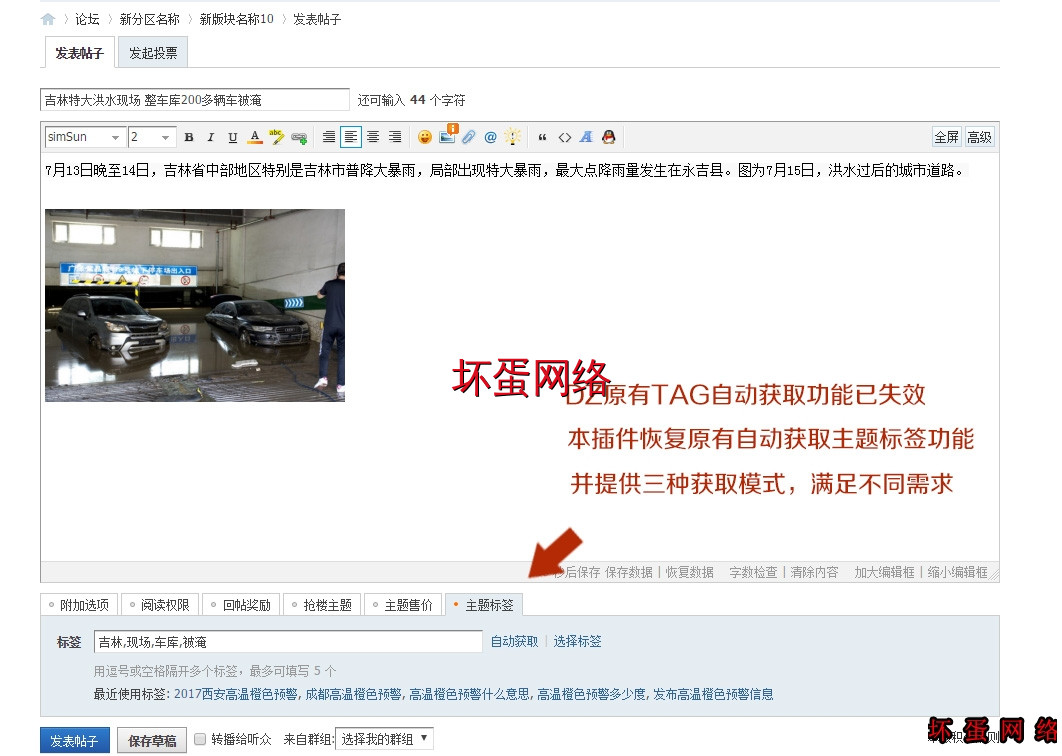Open the simSun font family dropdown
This screenshot has height=756, width=1062.
pos(84,137)
